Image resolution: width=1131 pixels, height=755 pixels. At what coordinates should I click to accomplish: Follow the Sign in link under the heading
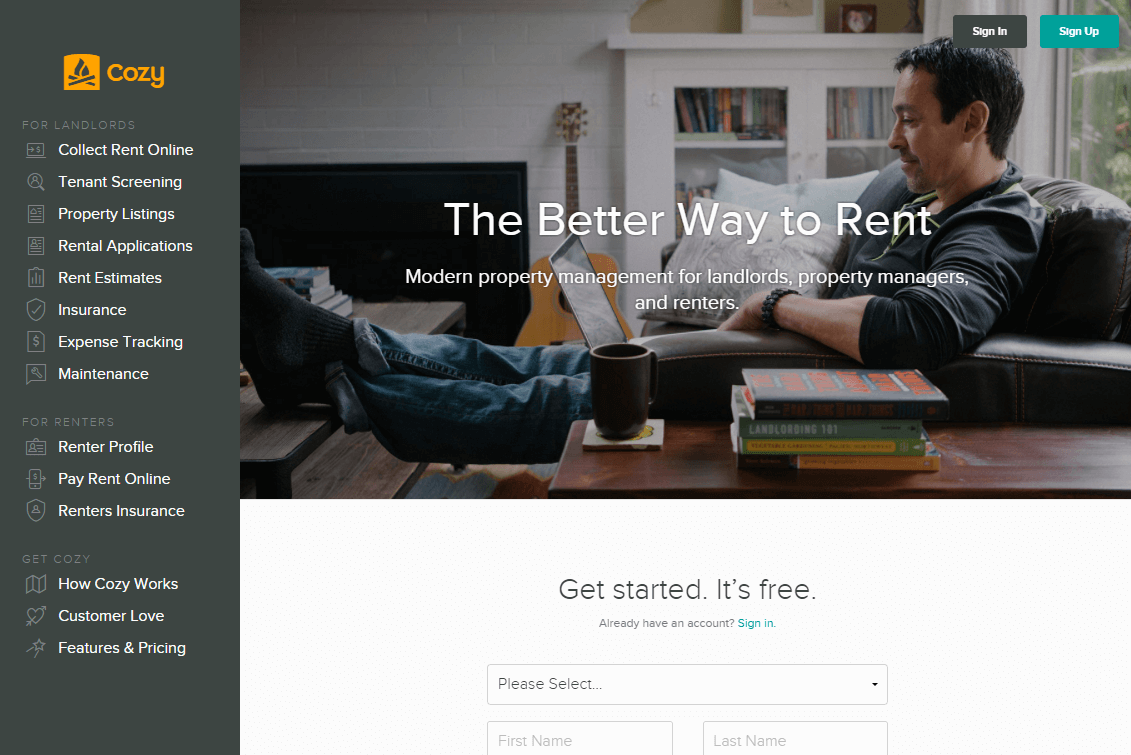755,623
